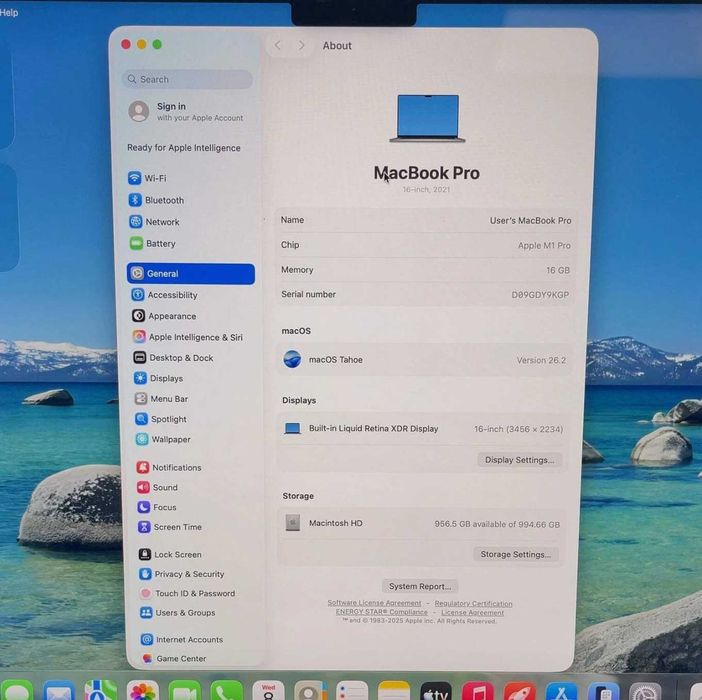The height and width of the screenshot is (700, 702).
Task: Click the Search field in the sidebar
Action: tap(187, 79)
